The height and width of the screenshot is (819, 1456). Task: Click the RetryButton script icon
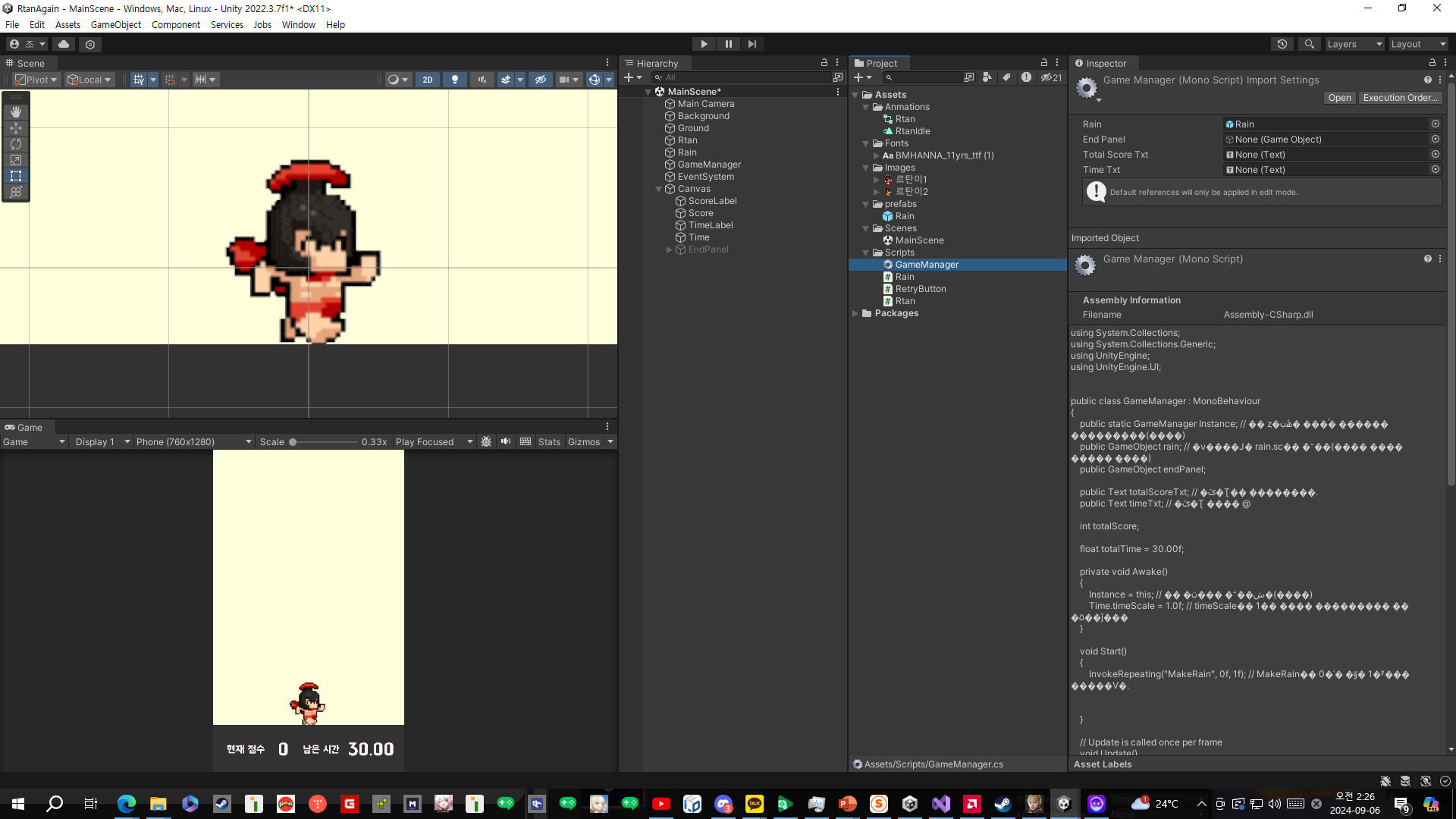(x=888, y=289)
